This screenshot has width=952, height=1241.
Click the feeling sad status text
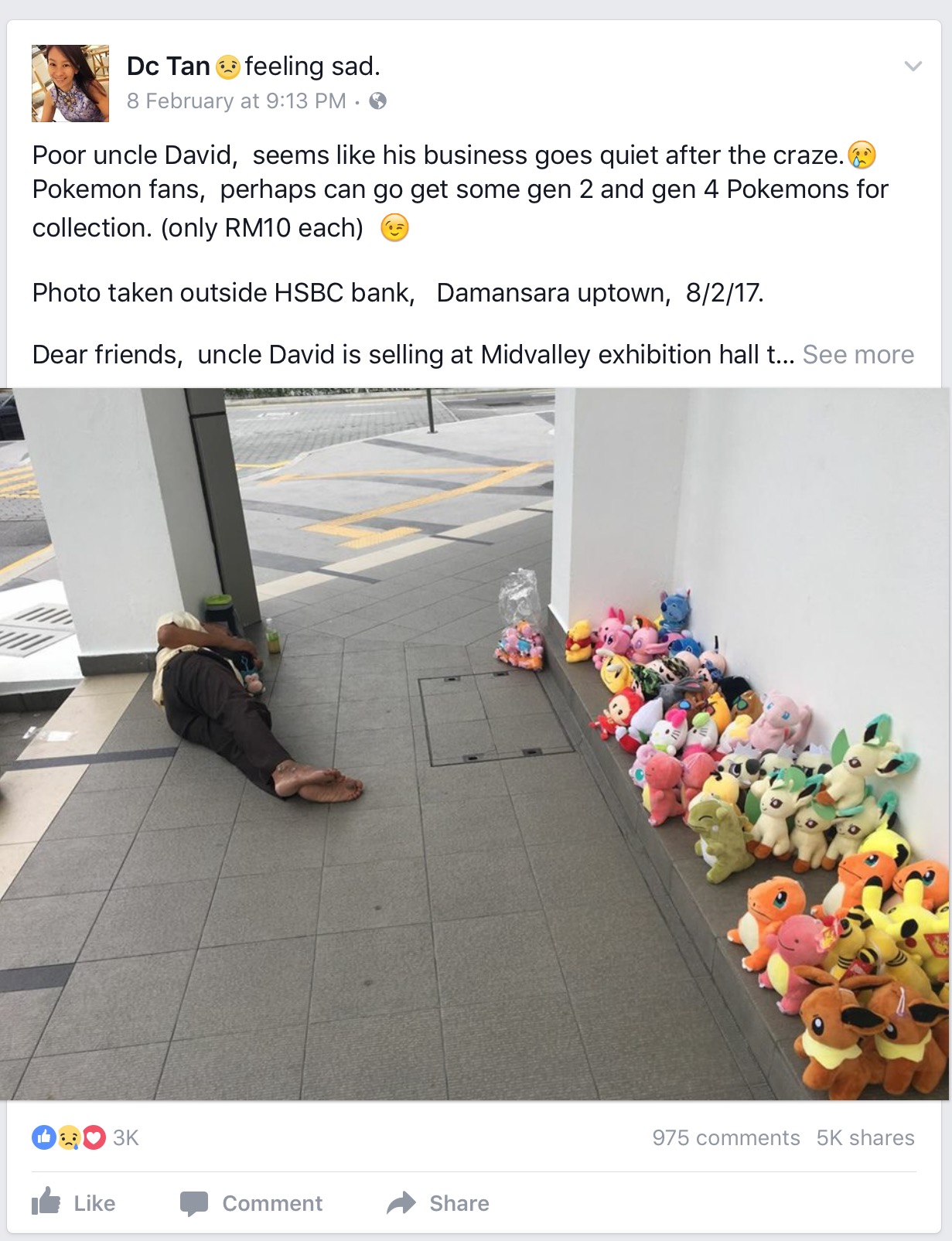coord(312,66)
